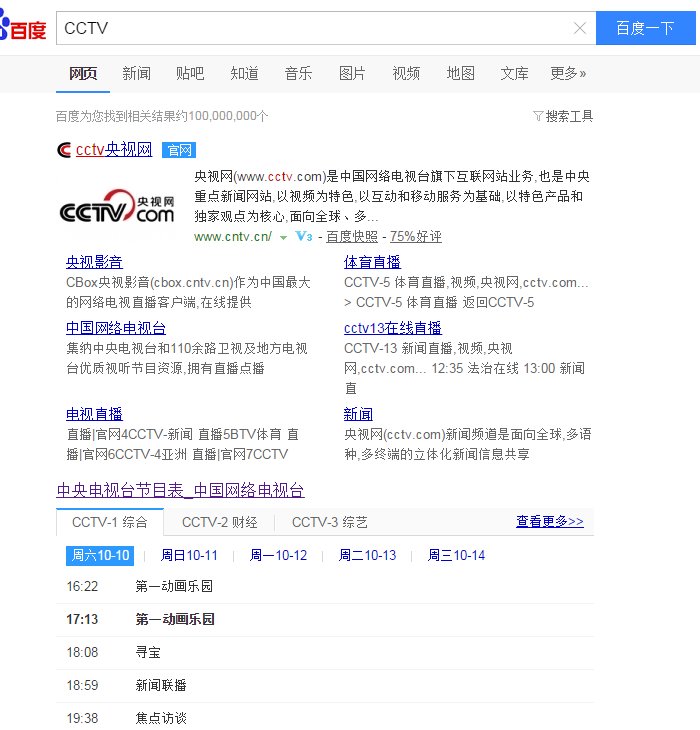Screen dimensions: 700x730
Task: Open 中央电视台节目表_中国网络电视台 result
Action: (x=181, y=490)
